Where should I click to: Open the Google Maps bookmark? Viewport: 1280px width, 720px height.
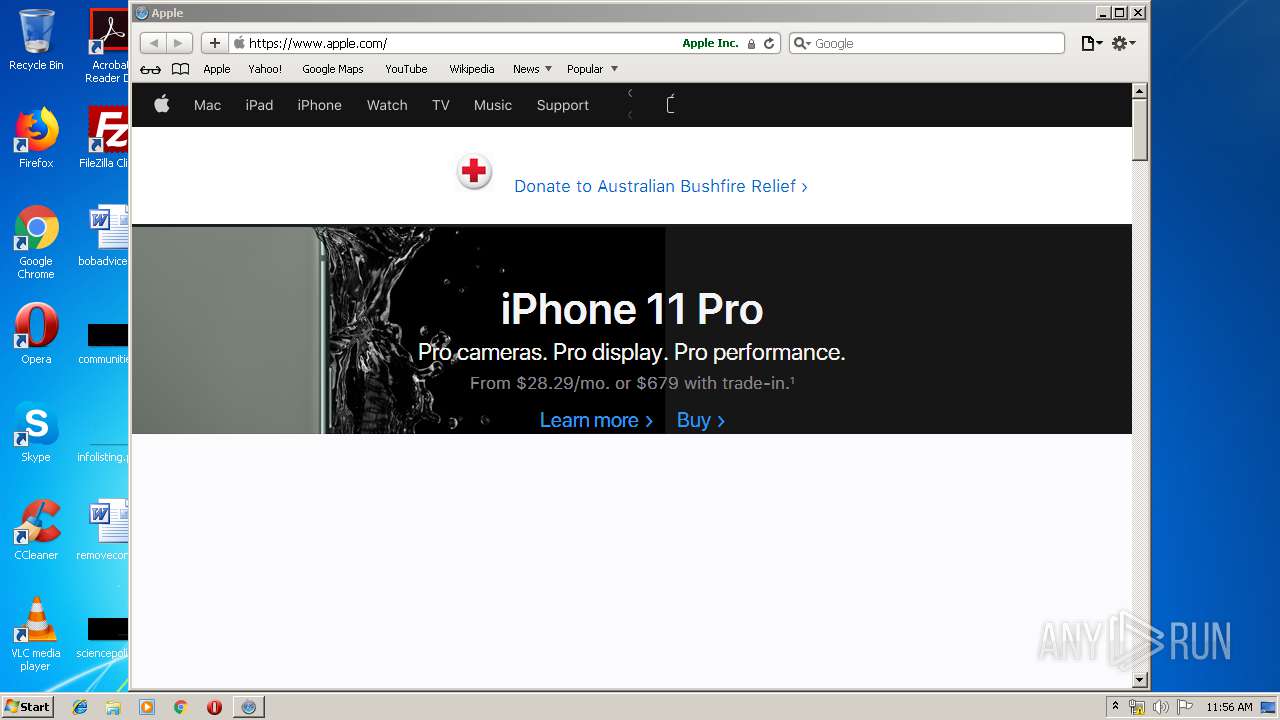333,69
